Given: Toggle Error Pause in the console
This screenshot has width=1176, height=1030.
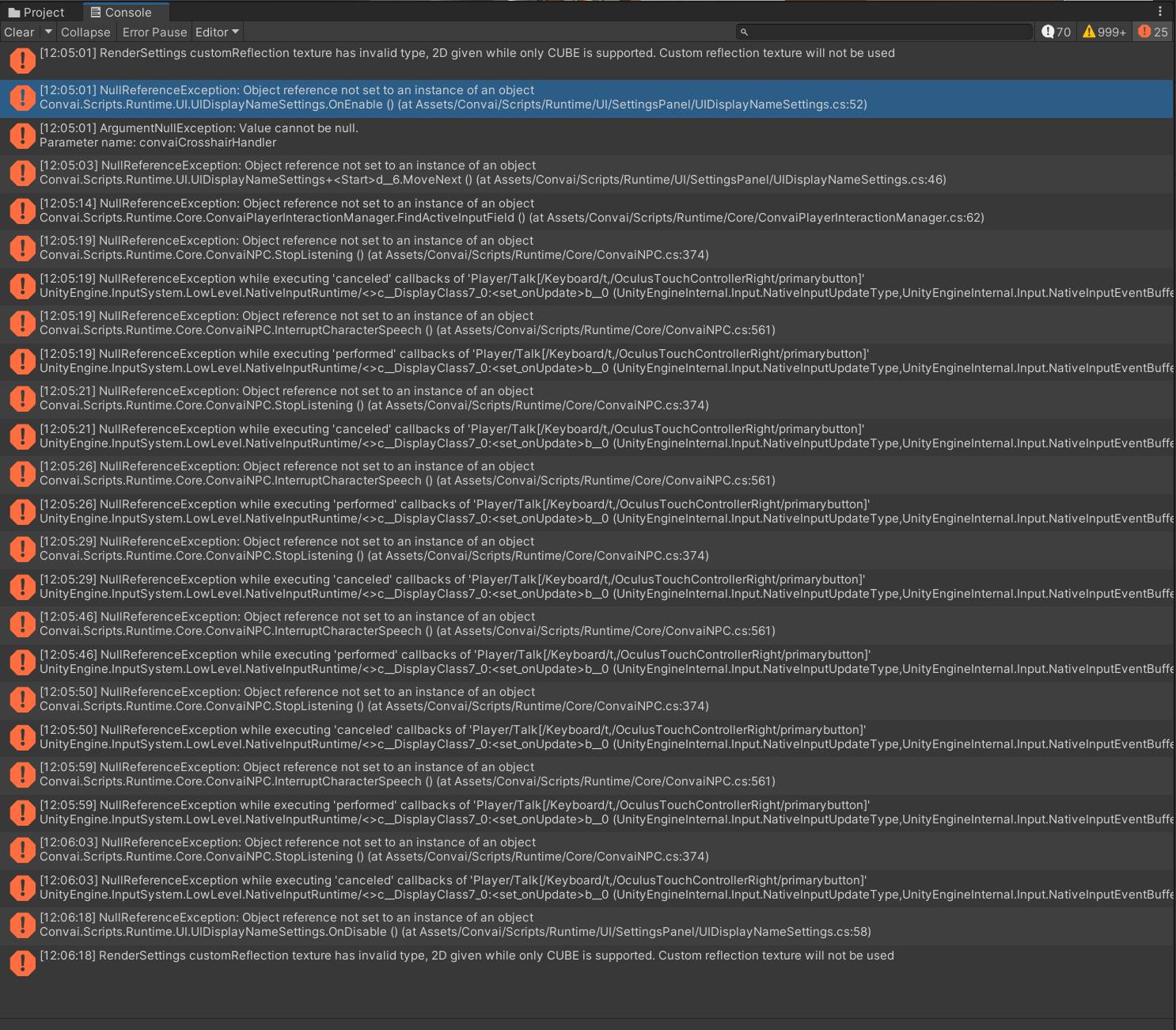Looking at the screenshot, I should pyautogui.click(x=154, y=32).
